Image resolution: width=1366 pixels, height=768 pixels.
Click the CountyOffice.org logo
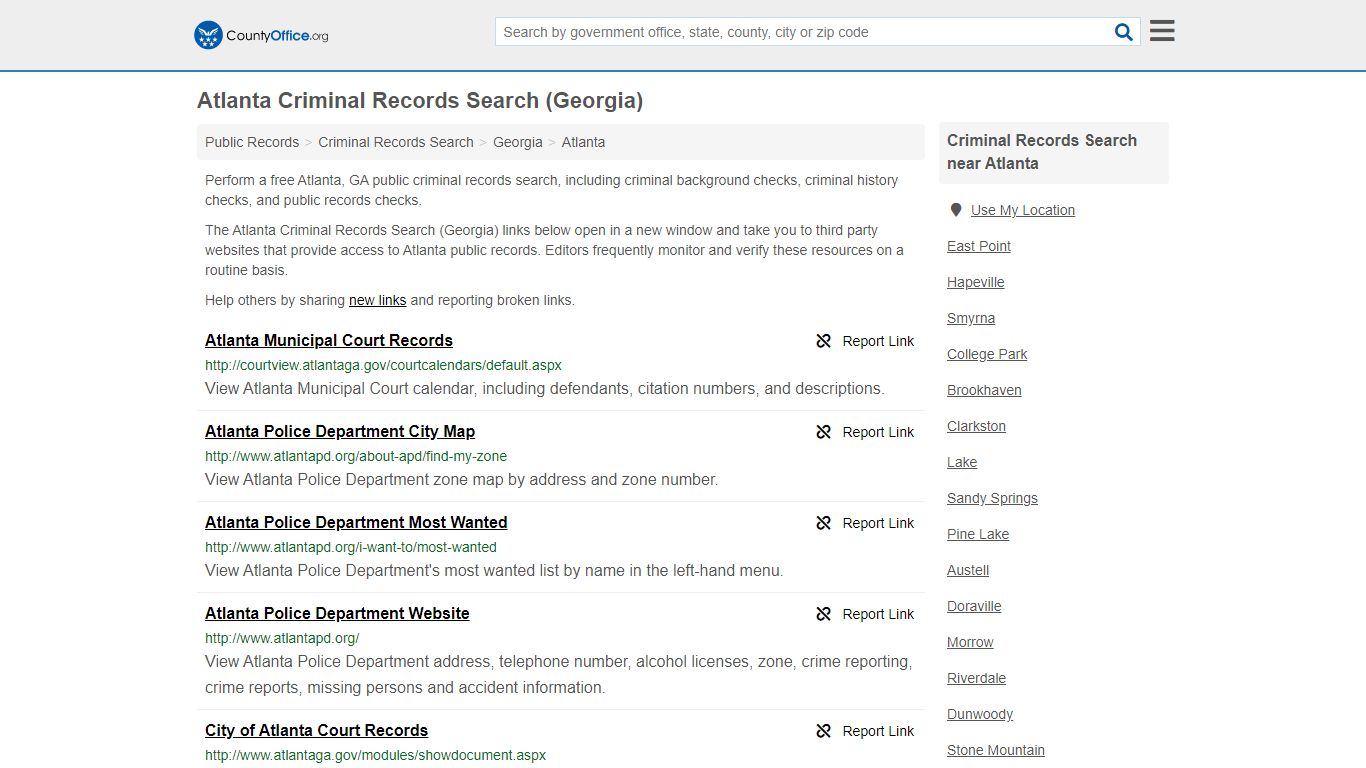click(x=261, y=35)
